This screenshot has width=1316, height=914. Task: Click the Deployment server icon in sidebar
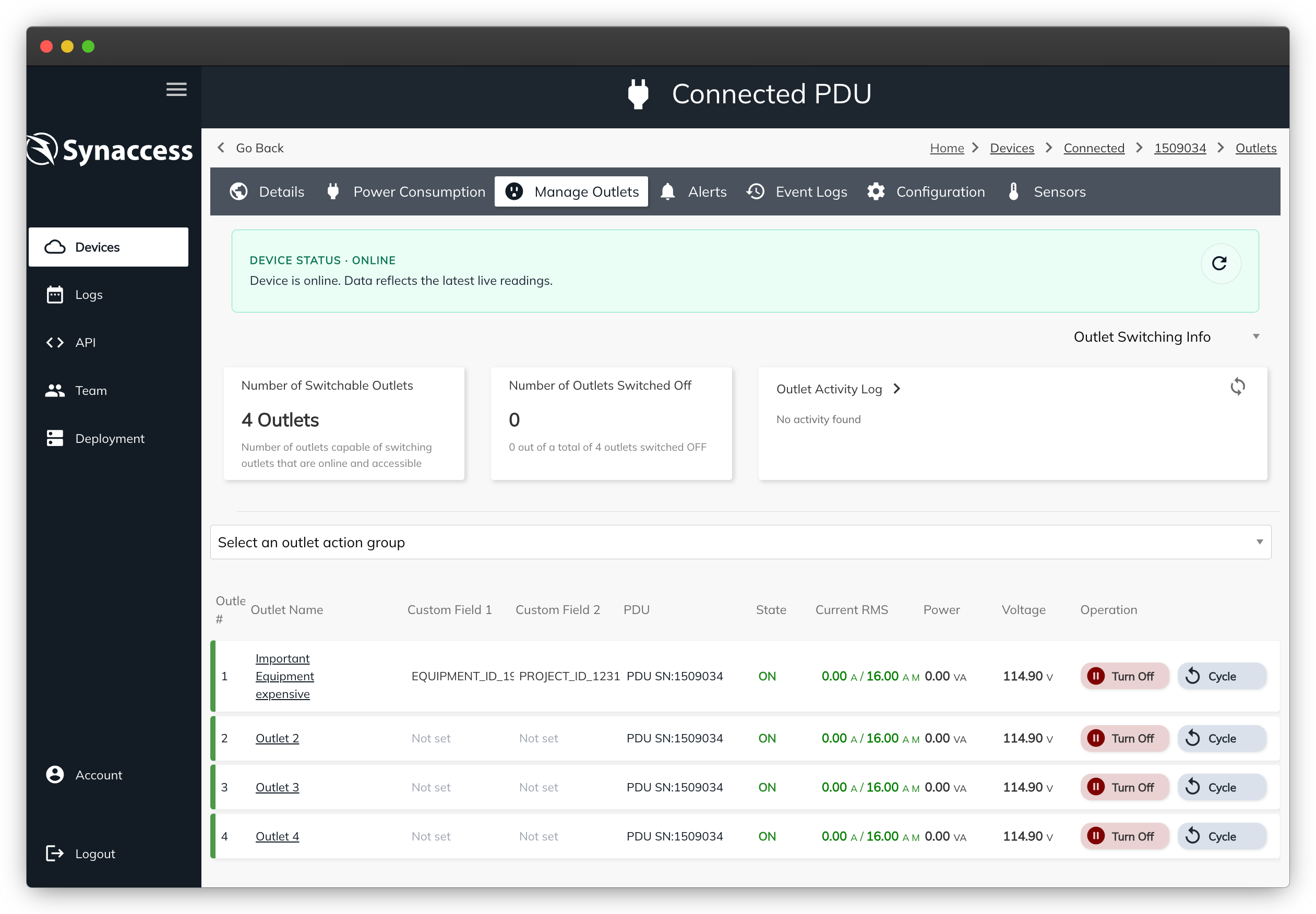55,439
